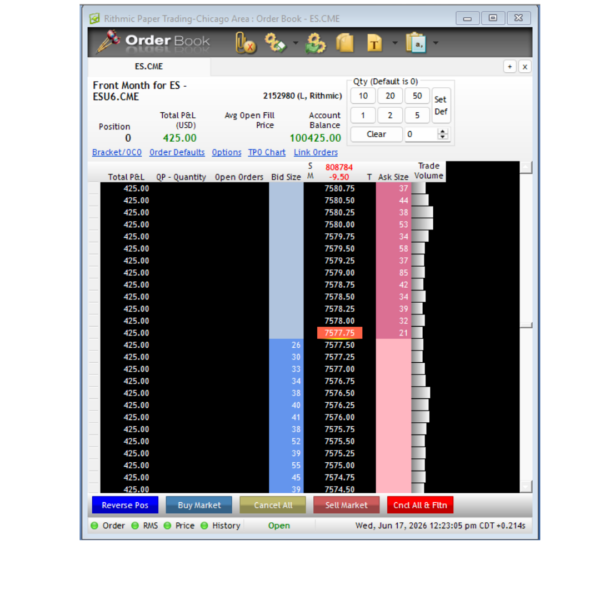The height and width of the screenshot is (600, 600).
Task: Click the Order Book darts logo
Action: tap(108, 42)
